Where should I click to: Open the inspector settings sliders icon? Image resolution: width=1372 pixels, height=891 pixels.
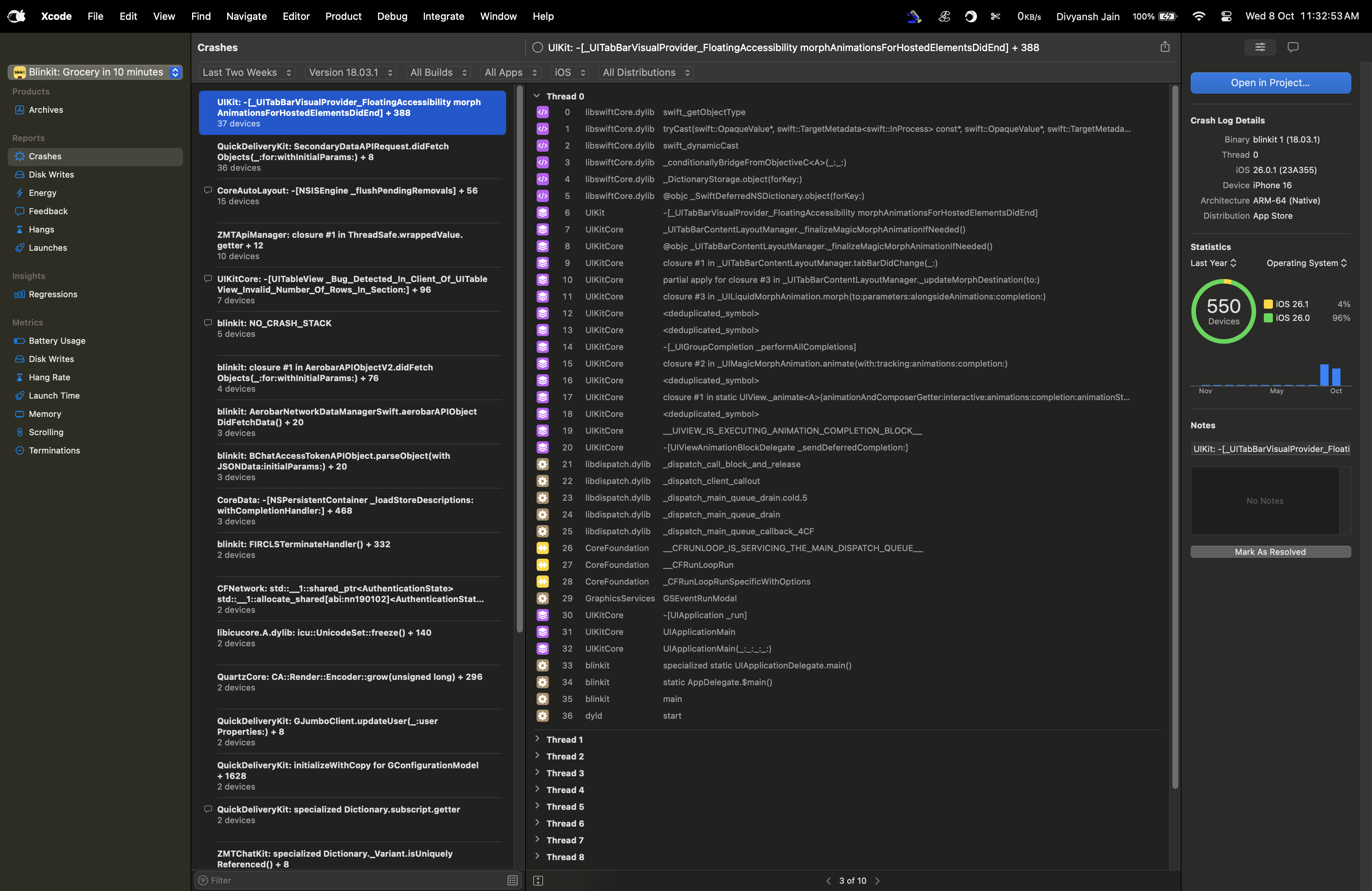coord(1260,47)
